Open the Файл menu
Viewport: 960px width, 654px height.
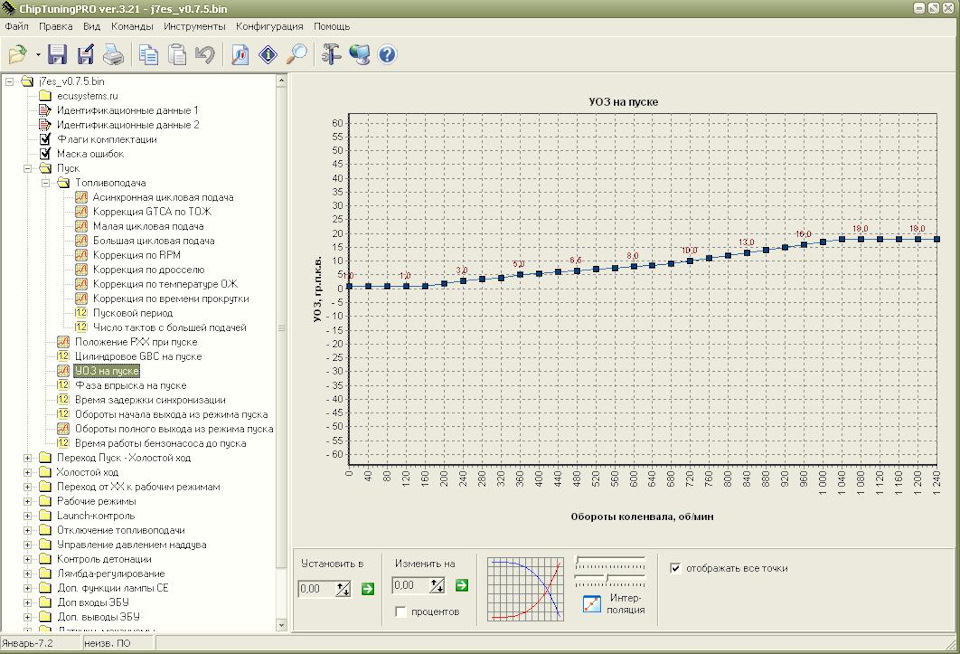[x=17, y=26]
